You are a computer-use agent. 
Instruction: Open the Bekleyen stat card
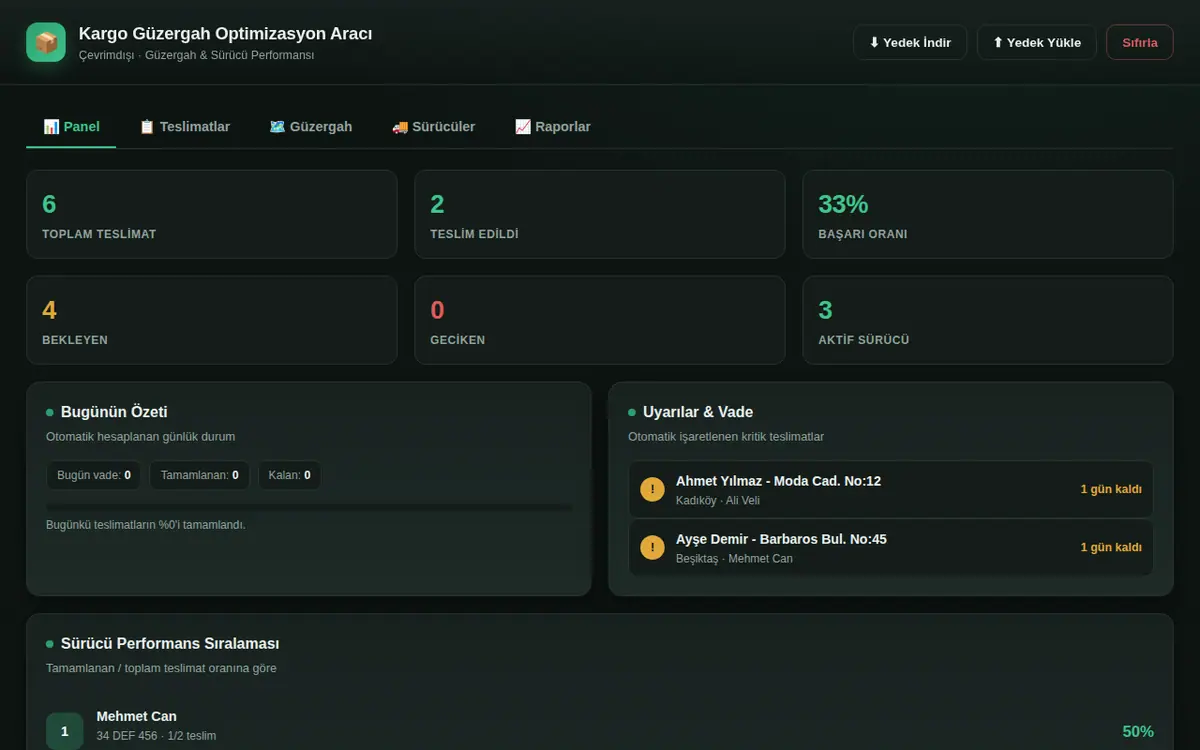click(x=212, y=320)
